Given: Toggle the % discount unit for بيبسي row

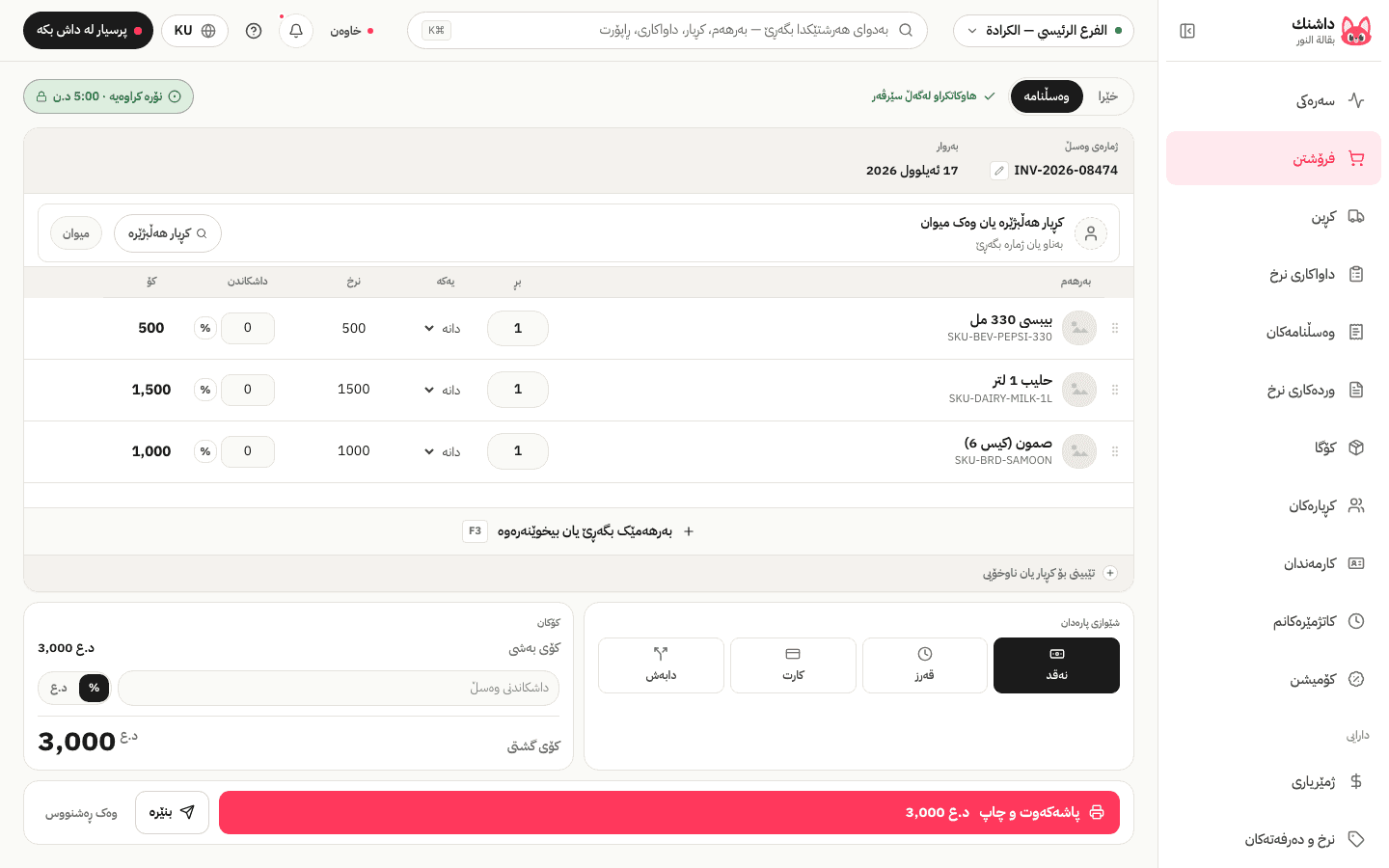Looking at the screenshot, I should (205, 328).
